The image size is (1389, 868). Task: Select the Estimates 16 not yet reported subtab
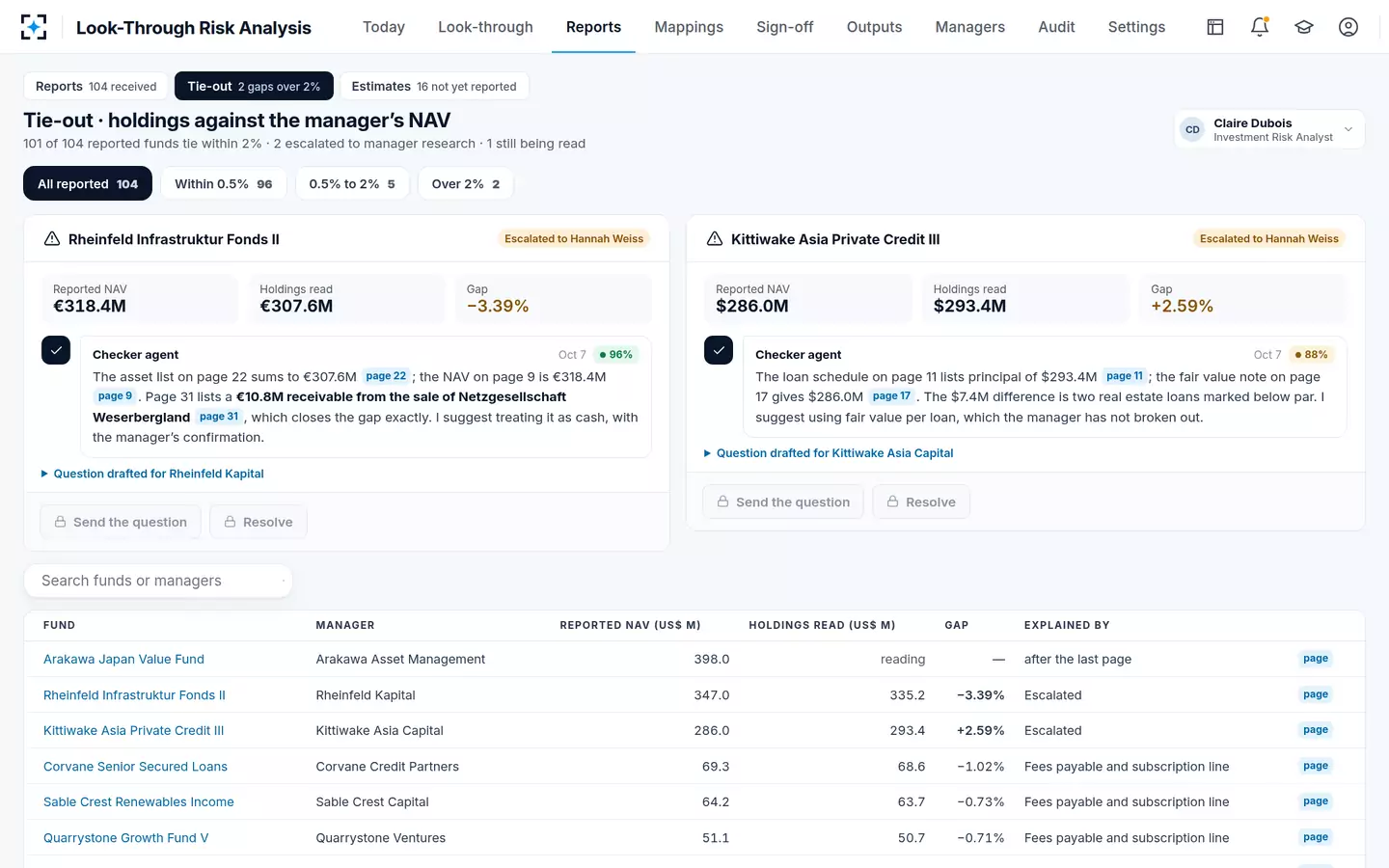(x=434, y=86)
